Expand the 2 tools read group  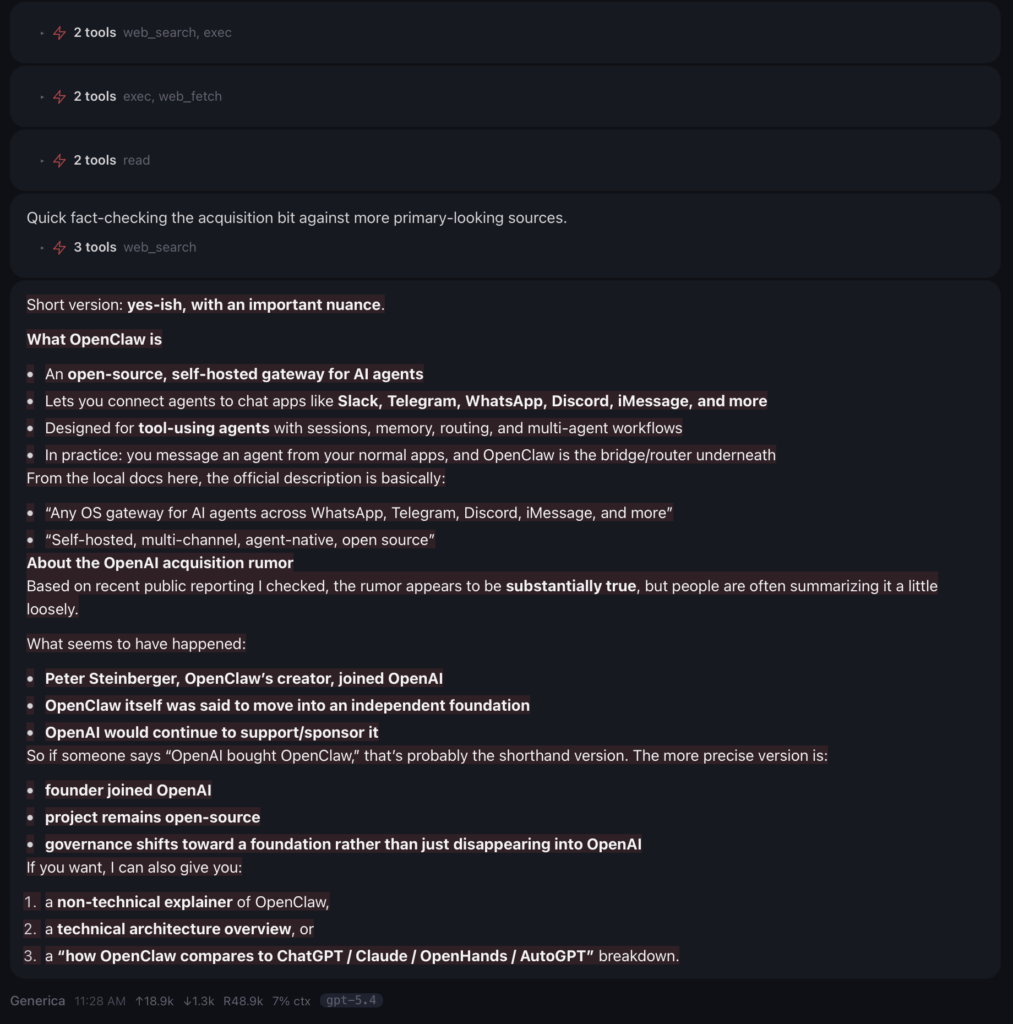pyautogui.click(x=112, y=161)
